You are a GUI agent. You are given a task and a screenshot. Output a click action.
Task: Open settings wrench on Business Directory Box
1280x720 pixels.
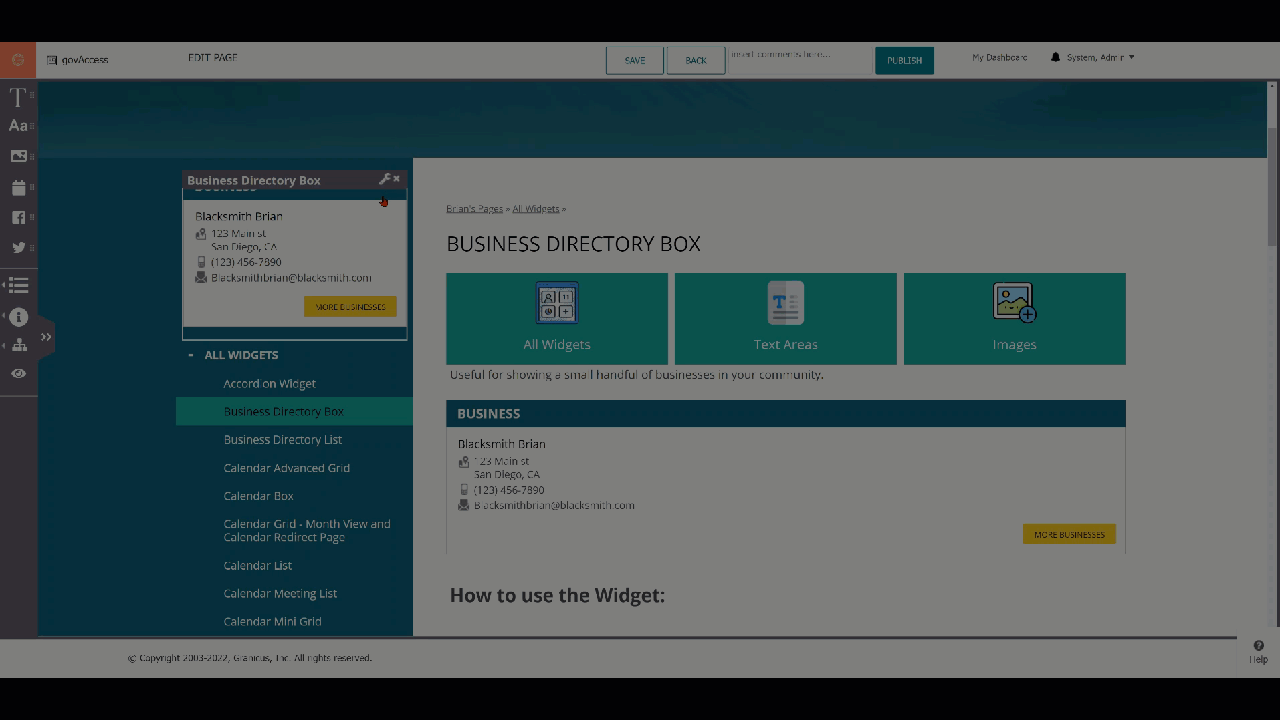[x=385, y=179]
